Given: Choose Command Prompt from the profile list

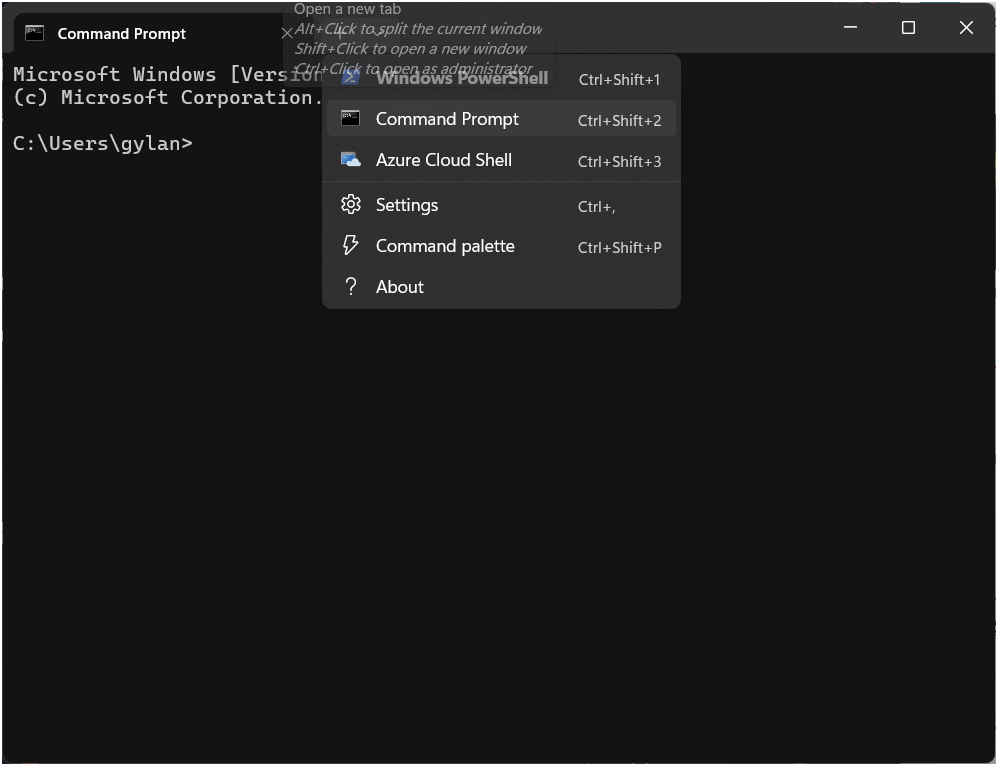Looking at the screenshot, I should click(447, 119).
